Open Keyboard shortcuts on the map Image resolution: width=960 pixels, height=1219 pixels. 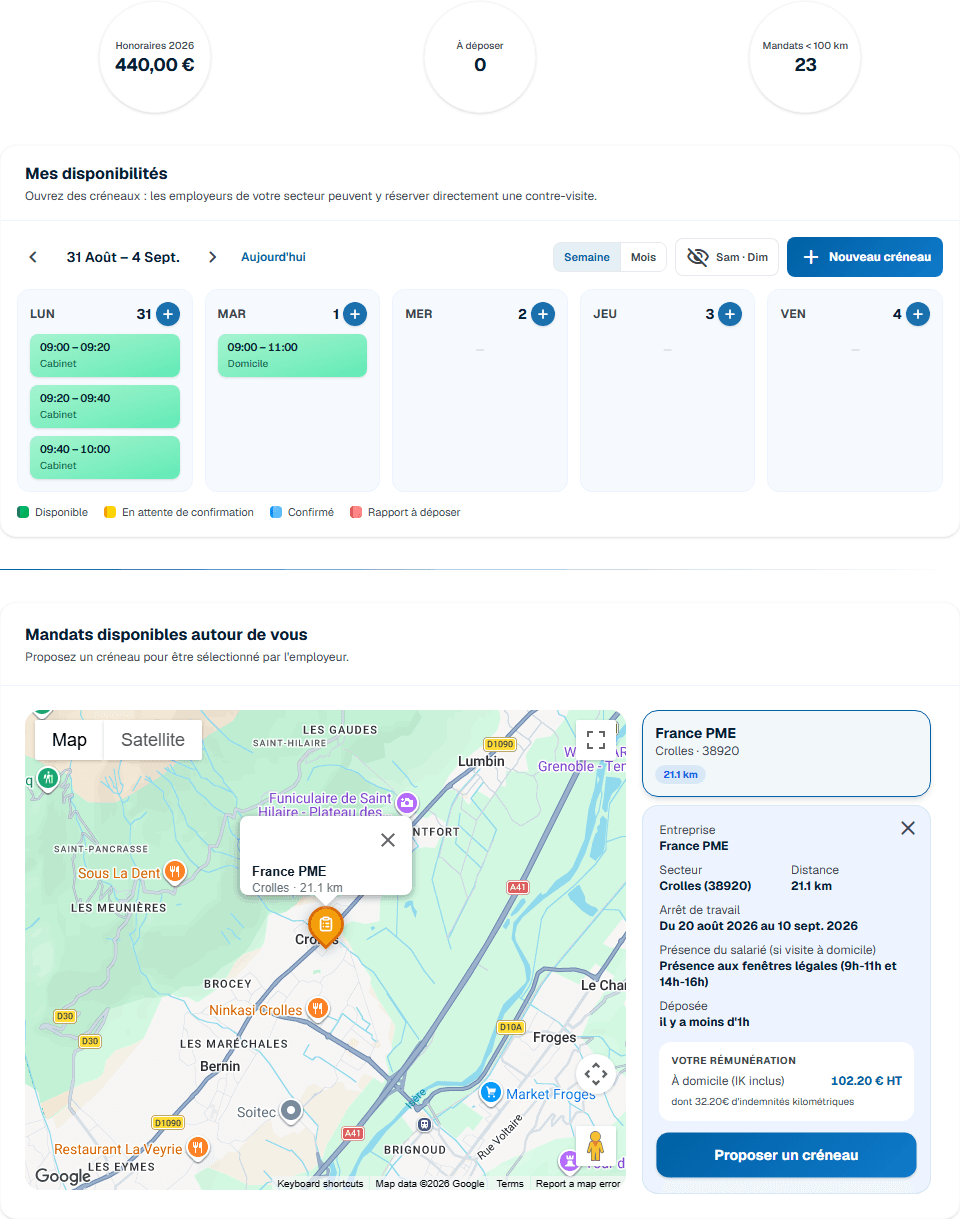point(320,1184)
